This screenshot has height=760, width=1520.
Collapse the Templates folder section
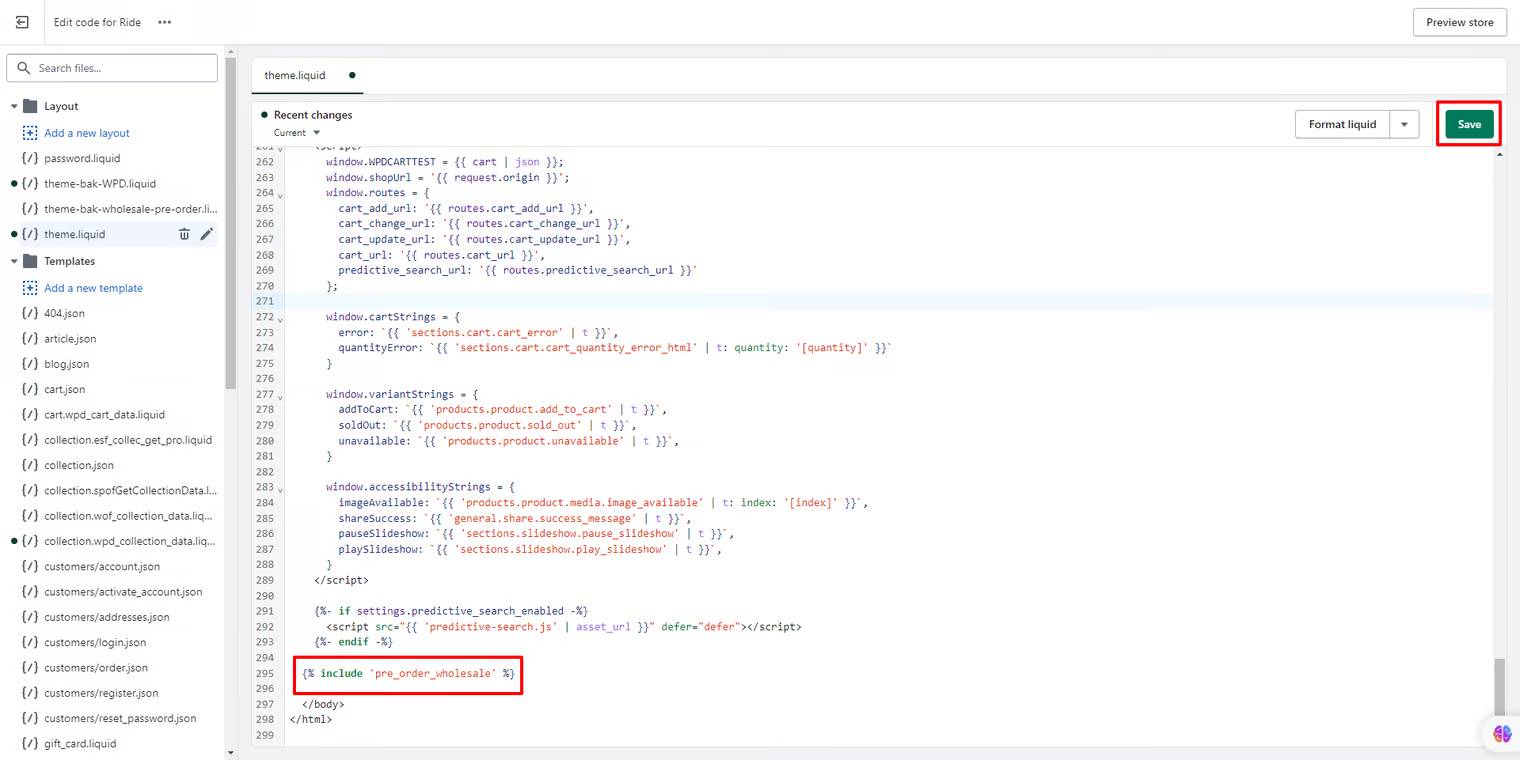click(14, 261)
